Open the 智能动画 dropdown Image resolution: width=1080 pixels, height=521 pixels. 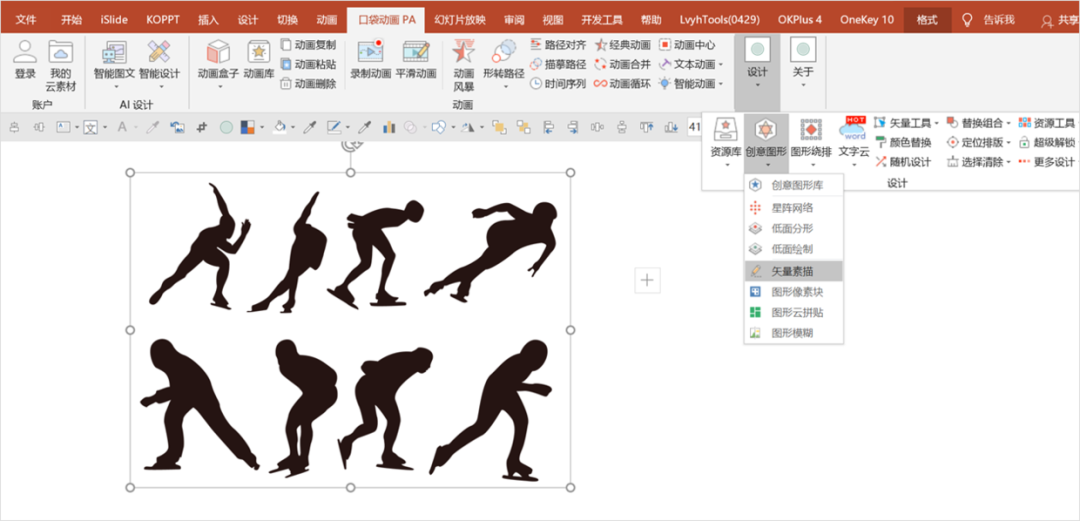(x=720, y=84)
